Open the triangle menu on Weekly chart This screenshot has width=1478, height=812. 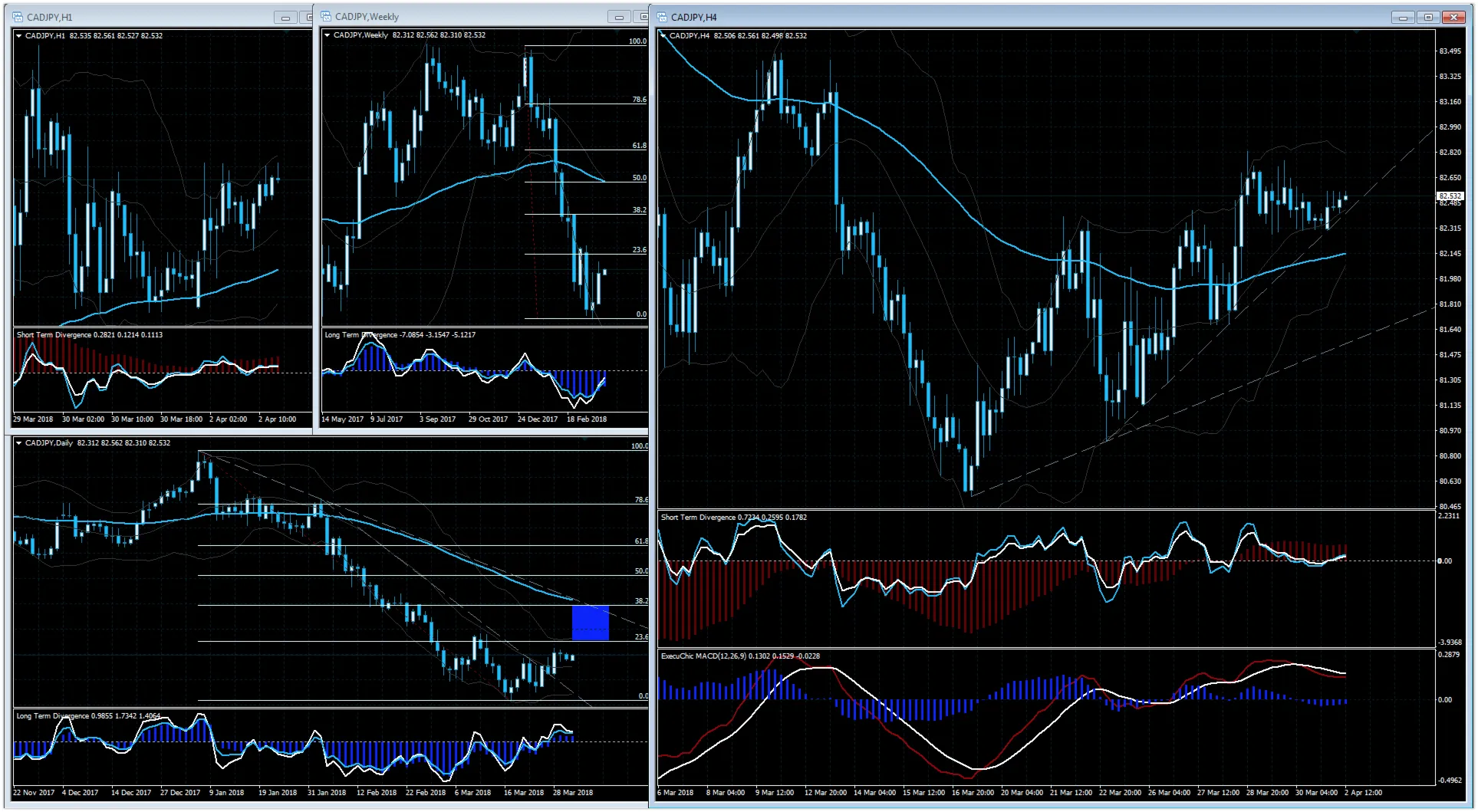[x=327, y=35]
